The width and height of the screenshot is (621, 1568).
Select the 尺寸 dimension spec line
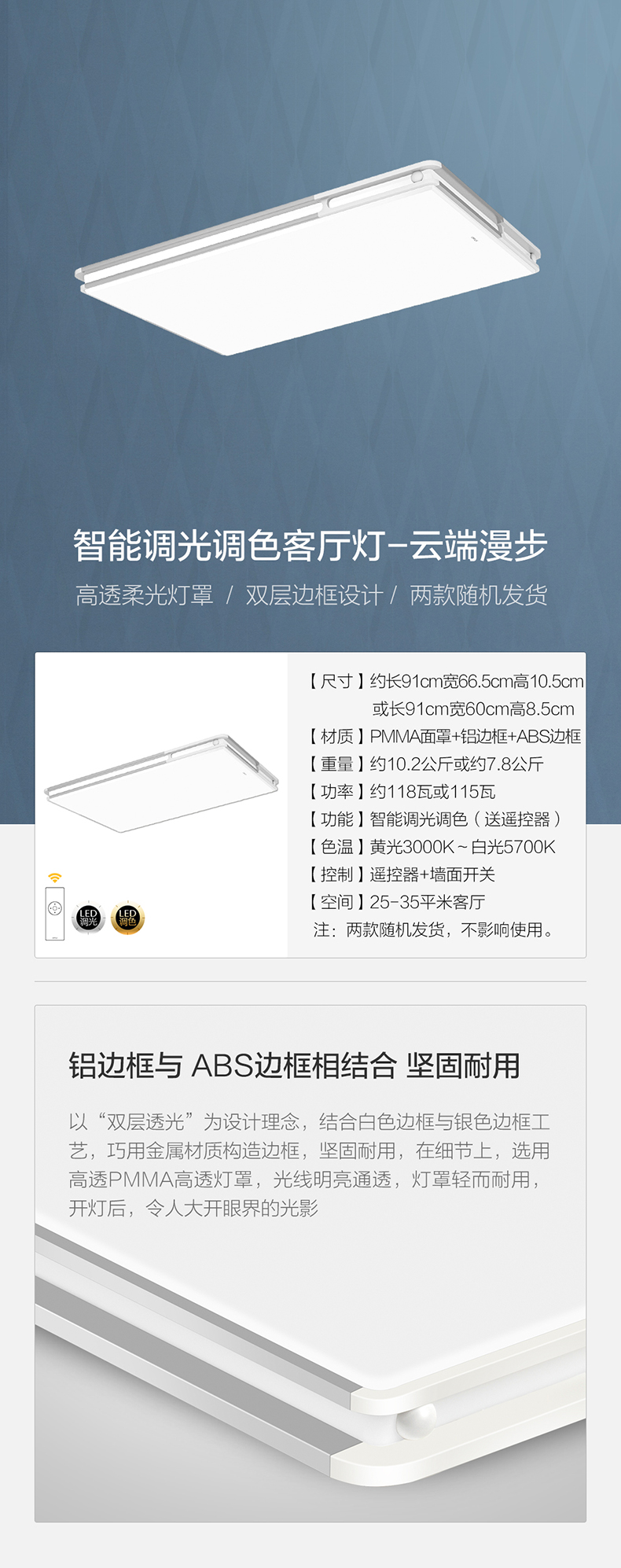pyautogui.click(x=446, y=695)
